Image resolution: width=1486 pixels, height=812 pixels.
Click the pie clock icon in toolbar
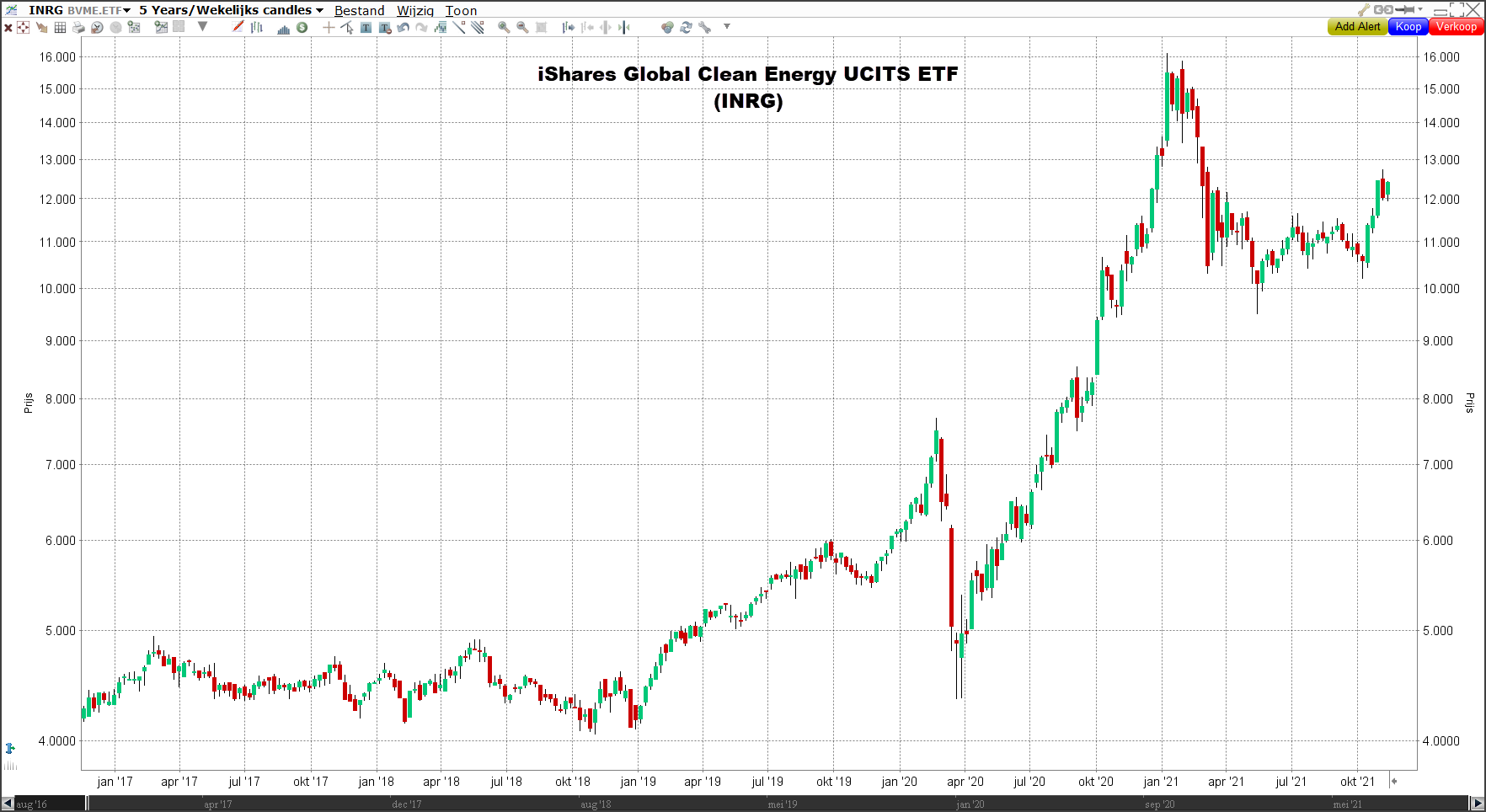point(97,28)
